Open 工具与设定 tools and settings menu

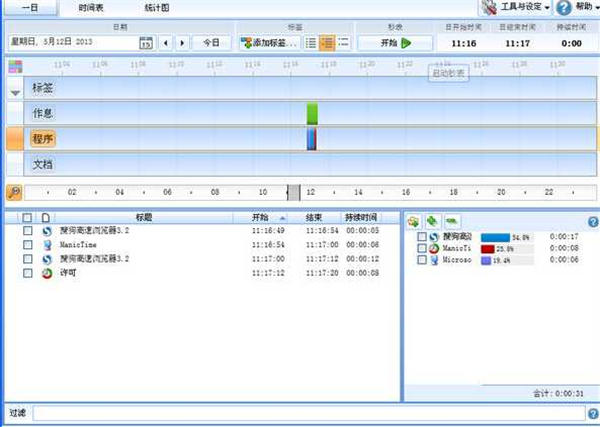[515, 7]
